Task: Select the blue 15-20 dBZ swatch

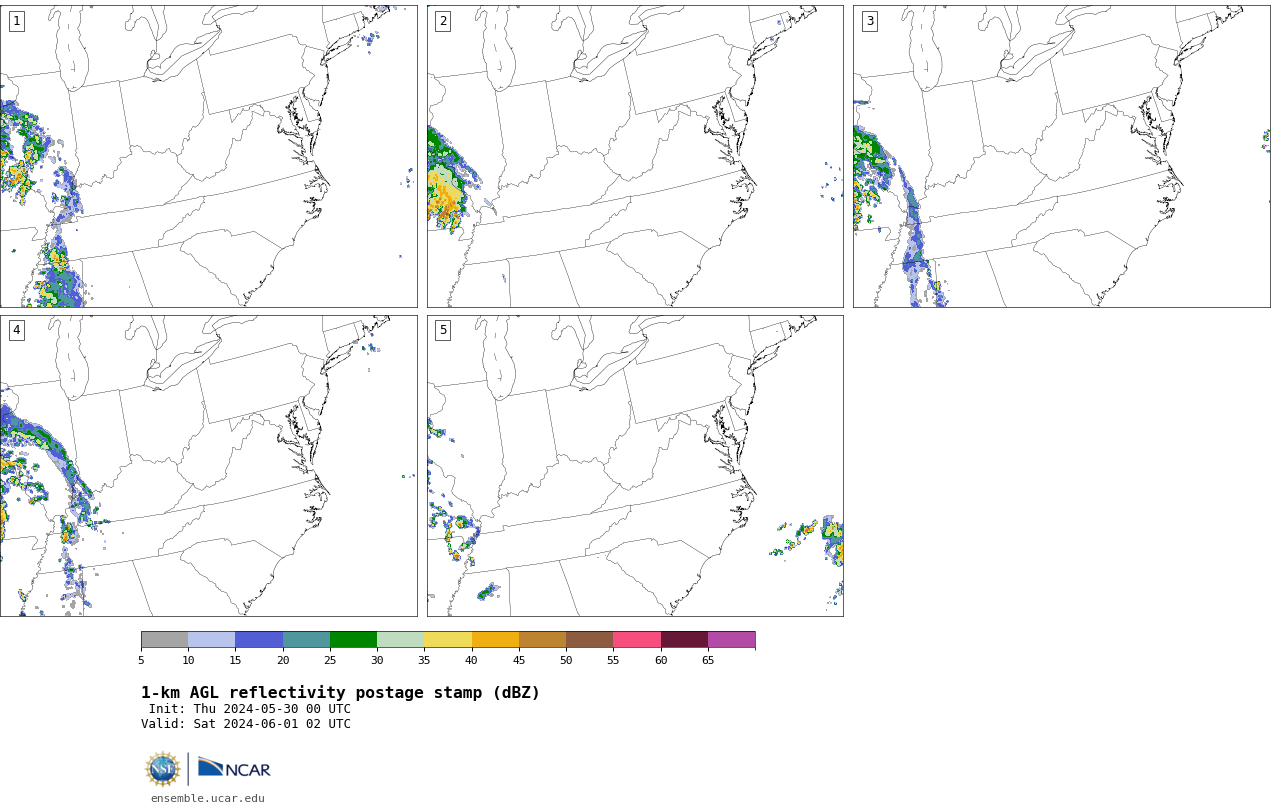Action: coord(259,640)
